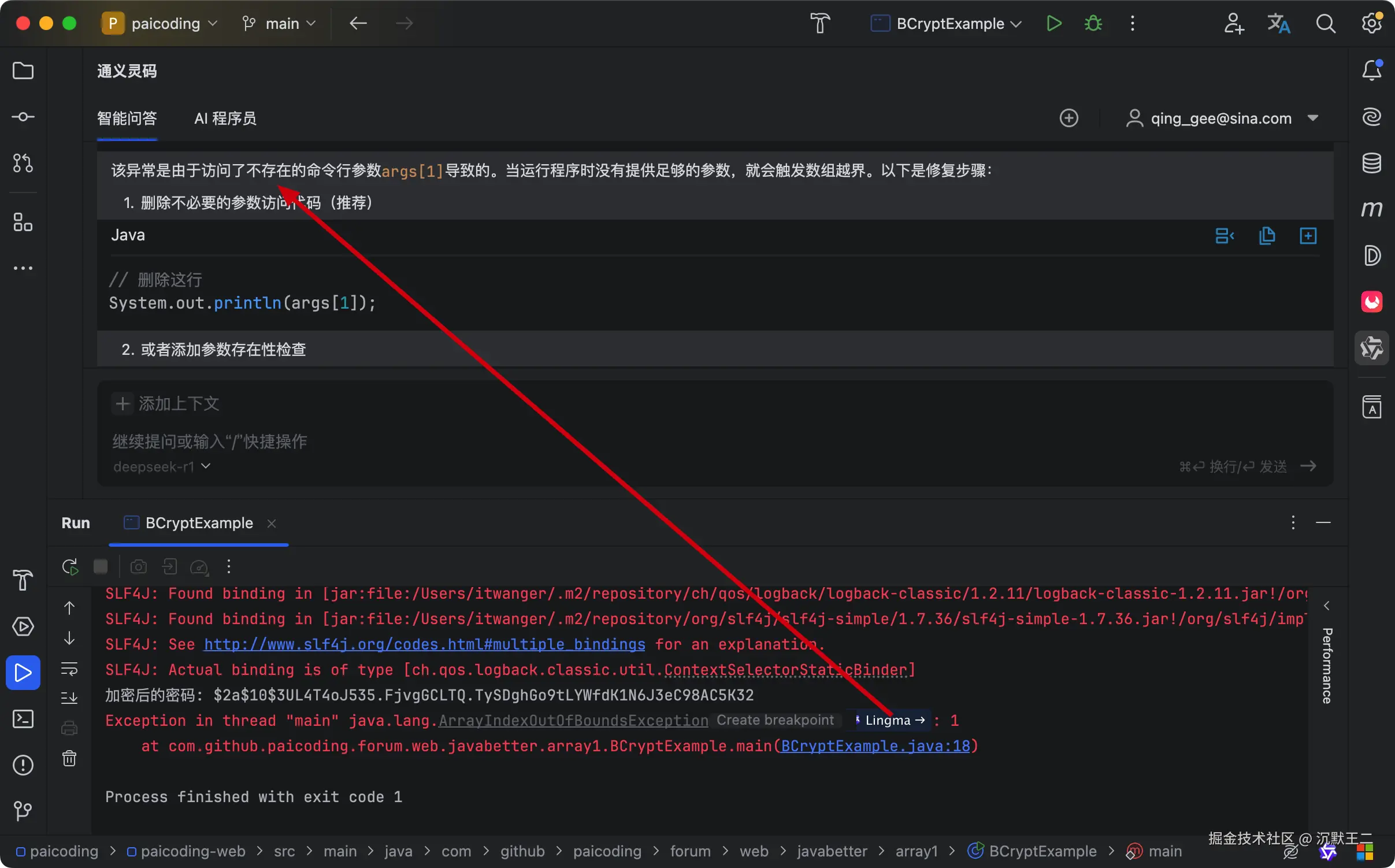Click the Debug BCryptExample bug icon
Viewport: 1395px width, 868px height.
click(x=1093, y=24)
